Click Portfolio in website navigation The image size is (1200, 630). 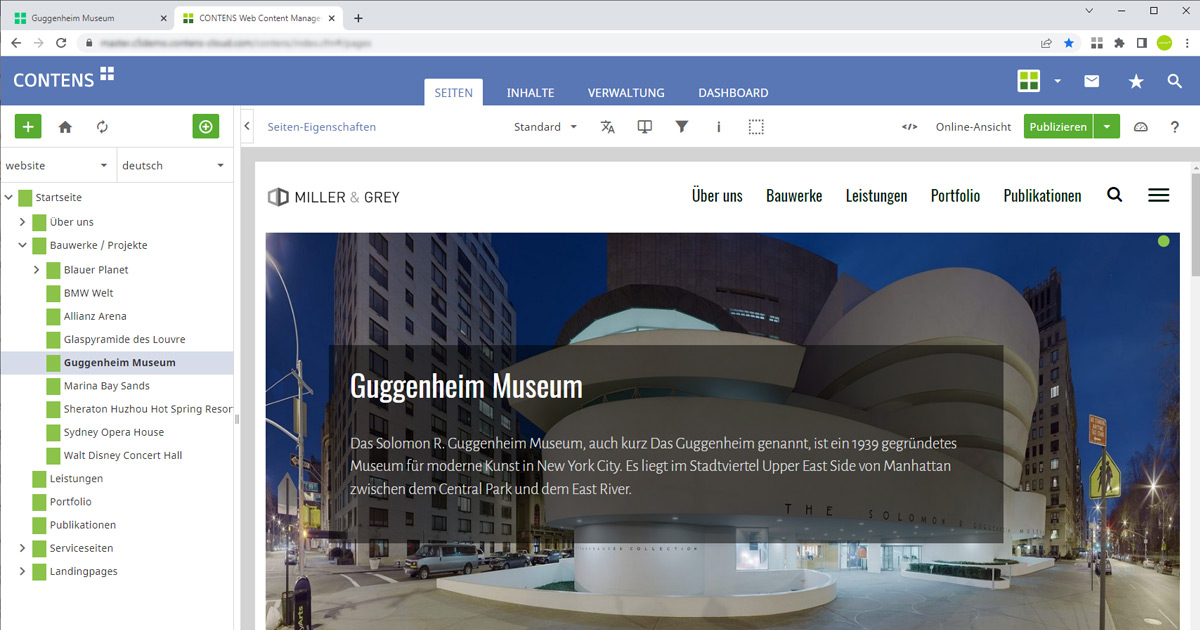(955, 196)
